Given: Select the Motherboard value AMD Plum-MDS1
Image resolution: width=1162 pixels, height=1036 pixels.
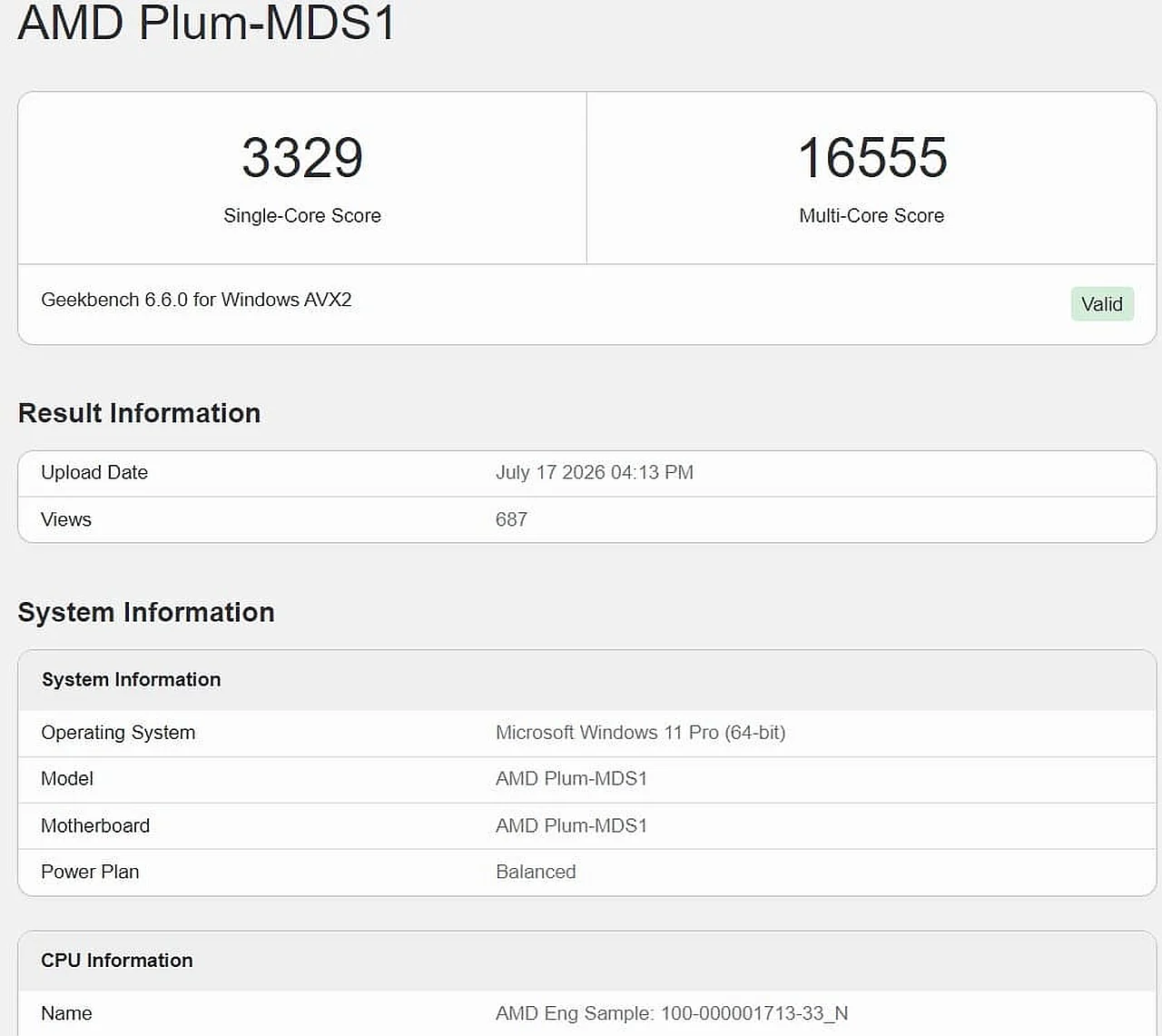Looking at the screenshot, I should (x=571, y=826).
